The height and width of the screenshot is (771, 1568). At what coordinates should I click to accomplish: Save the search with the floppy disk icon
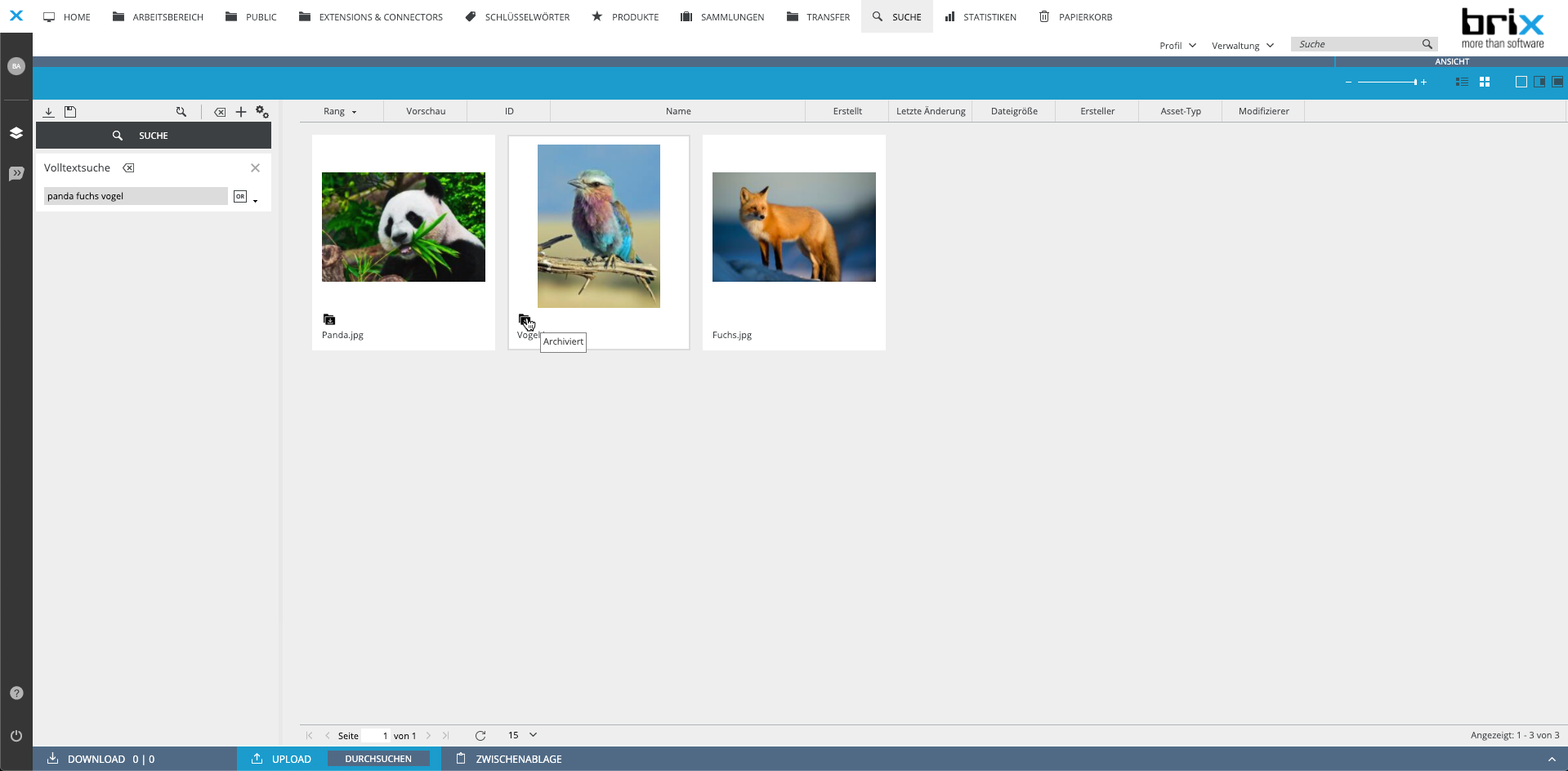click(70, 112)
